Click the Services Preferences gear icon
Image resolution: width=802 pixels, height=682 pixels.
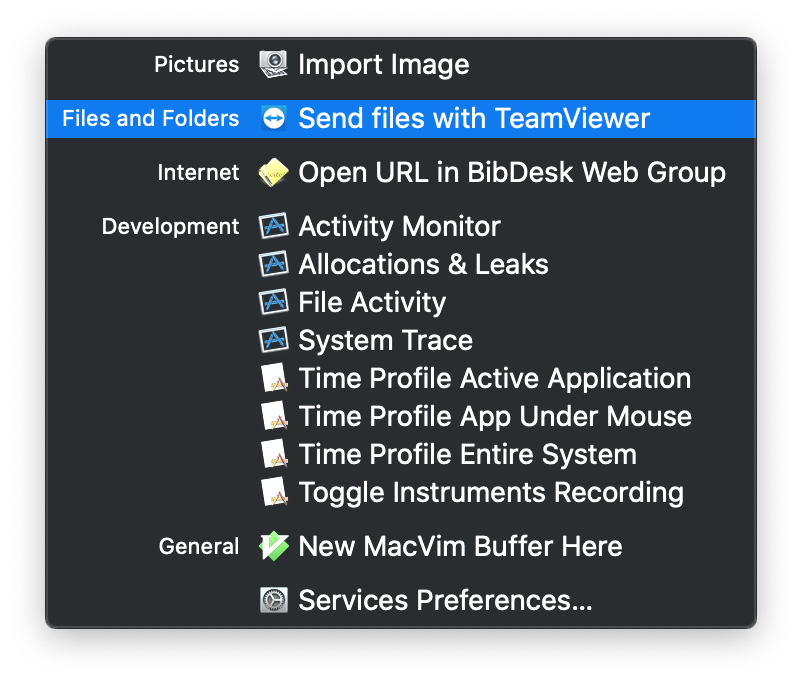tap(273, 601)
